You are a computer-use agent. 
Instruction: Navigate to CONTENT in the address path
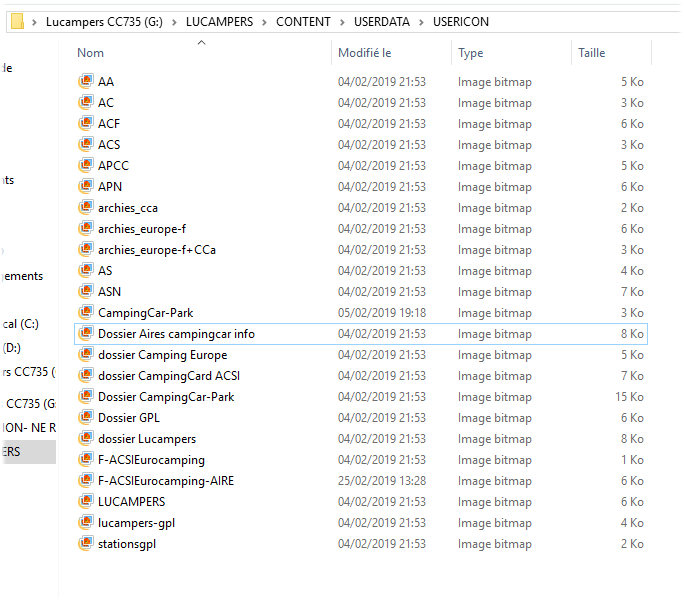click(304, 22)
